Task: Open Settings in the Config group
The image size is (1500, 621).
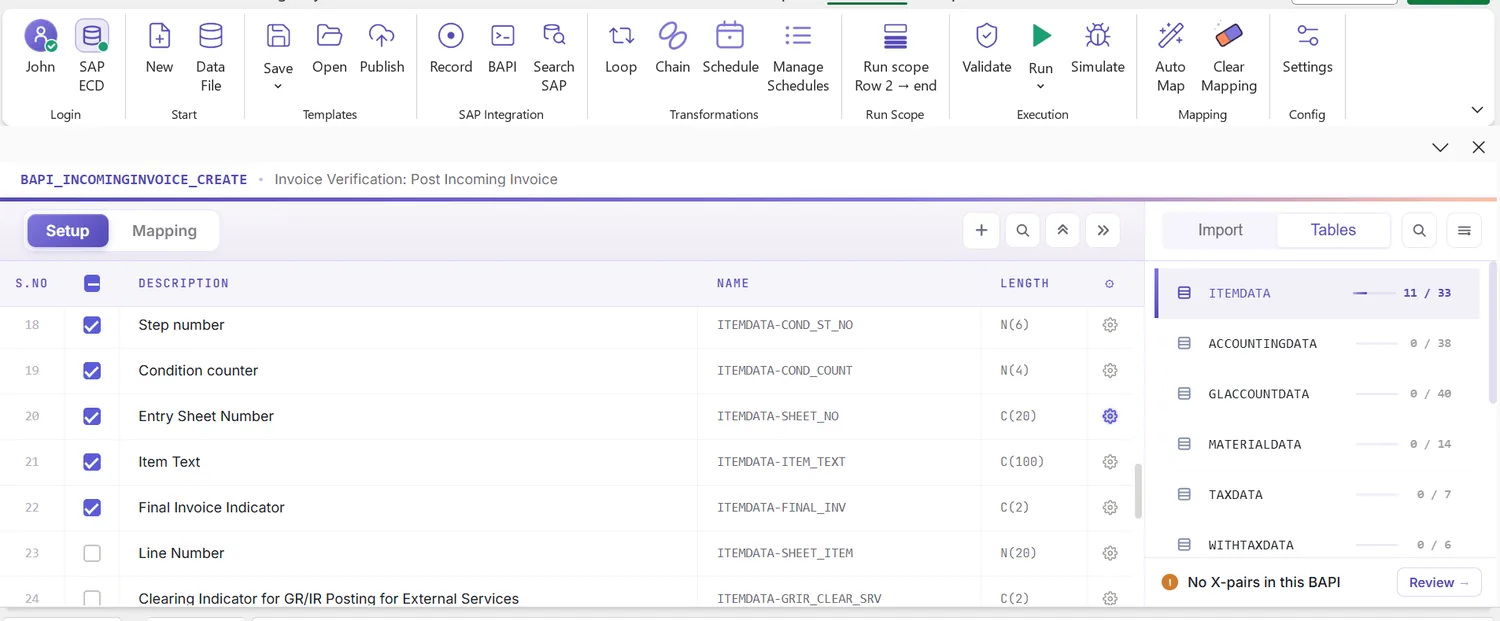Action: click(x=1307, y=49)
